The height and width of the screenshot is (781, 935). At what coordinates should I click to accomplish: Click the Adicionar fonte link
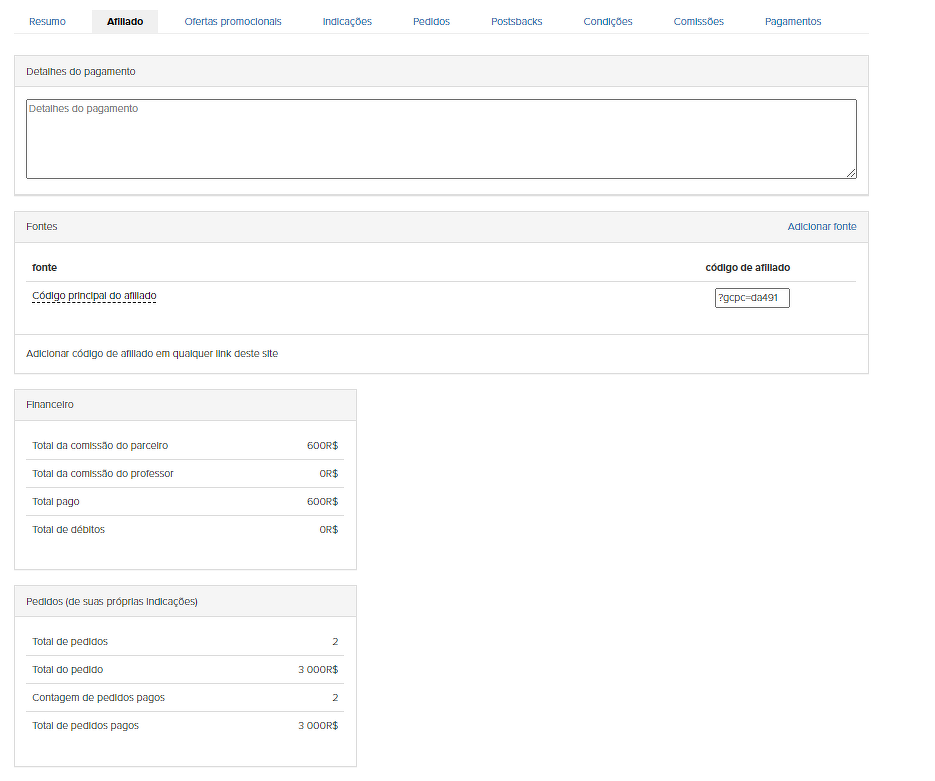pos(821,227)
